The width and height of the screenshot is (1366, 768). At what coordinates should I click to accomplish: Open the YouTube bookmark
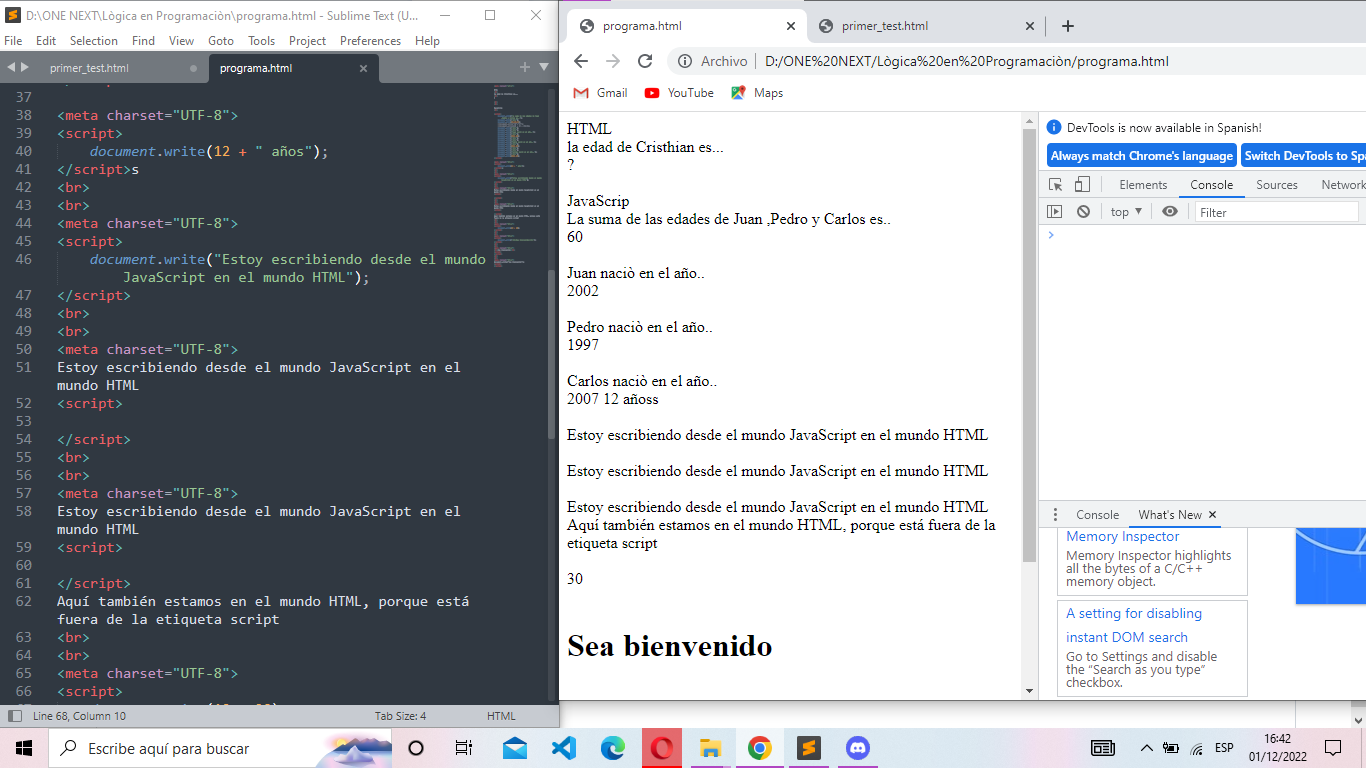[679, 93]
